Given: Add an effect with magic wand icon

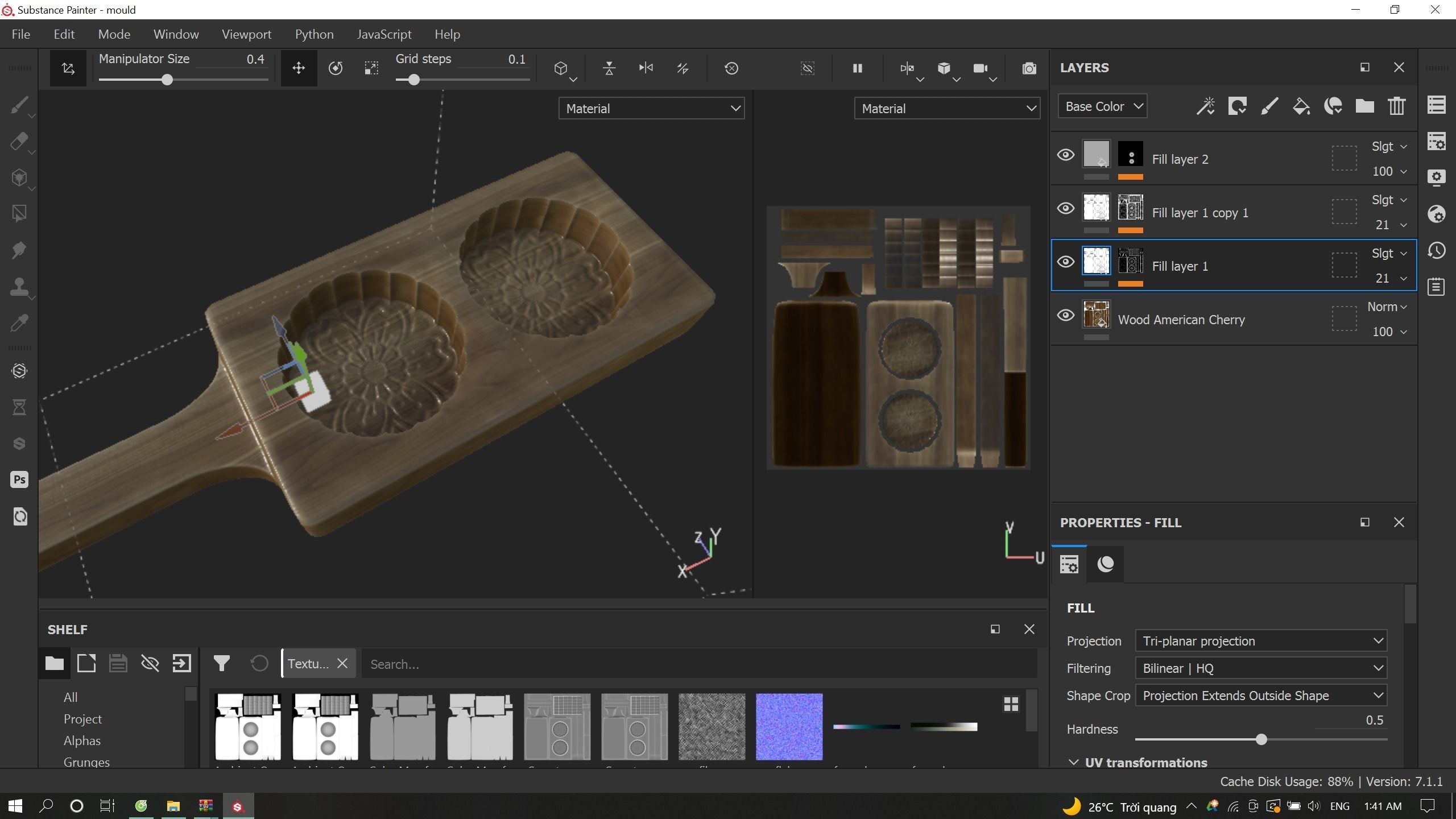Looking at the screenshot, I should tap(1206, 106).
